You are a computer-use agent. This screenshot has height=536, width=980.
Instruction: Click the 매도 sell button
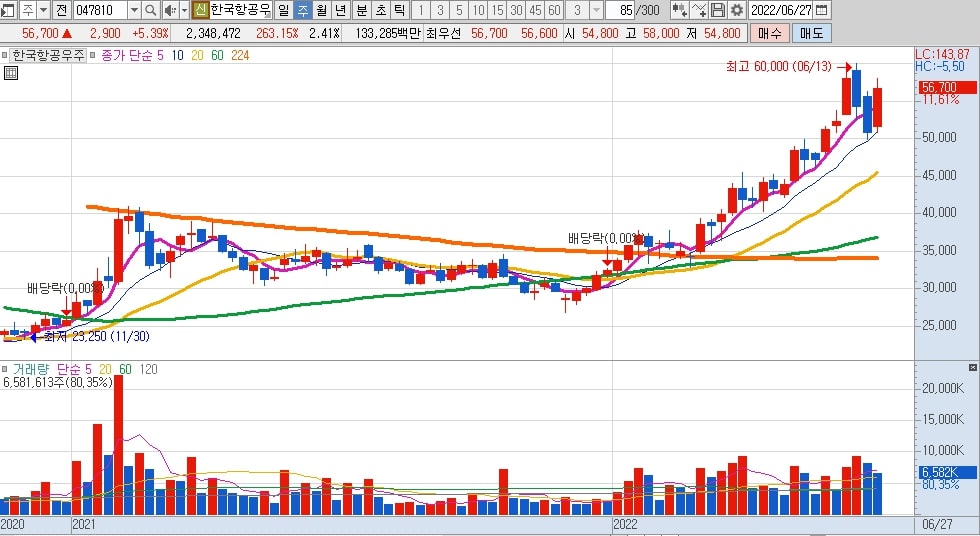[811, 34]
